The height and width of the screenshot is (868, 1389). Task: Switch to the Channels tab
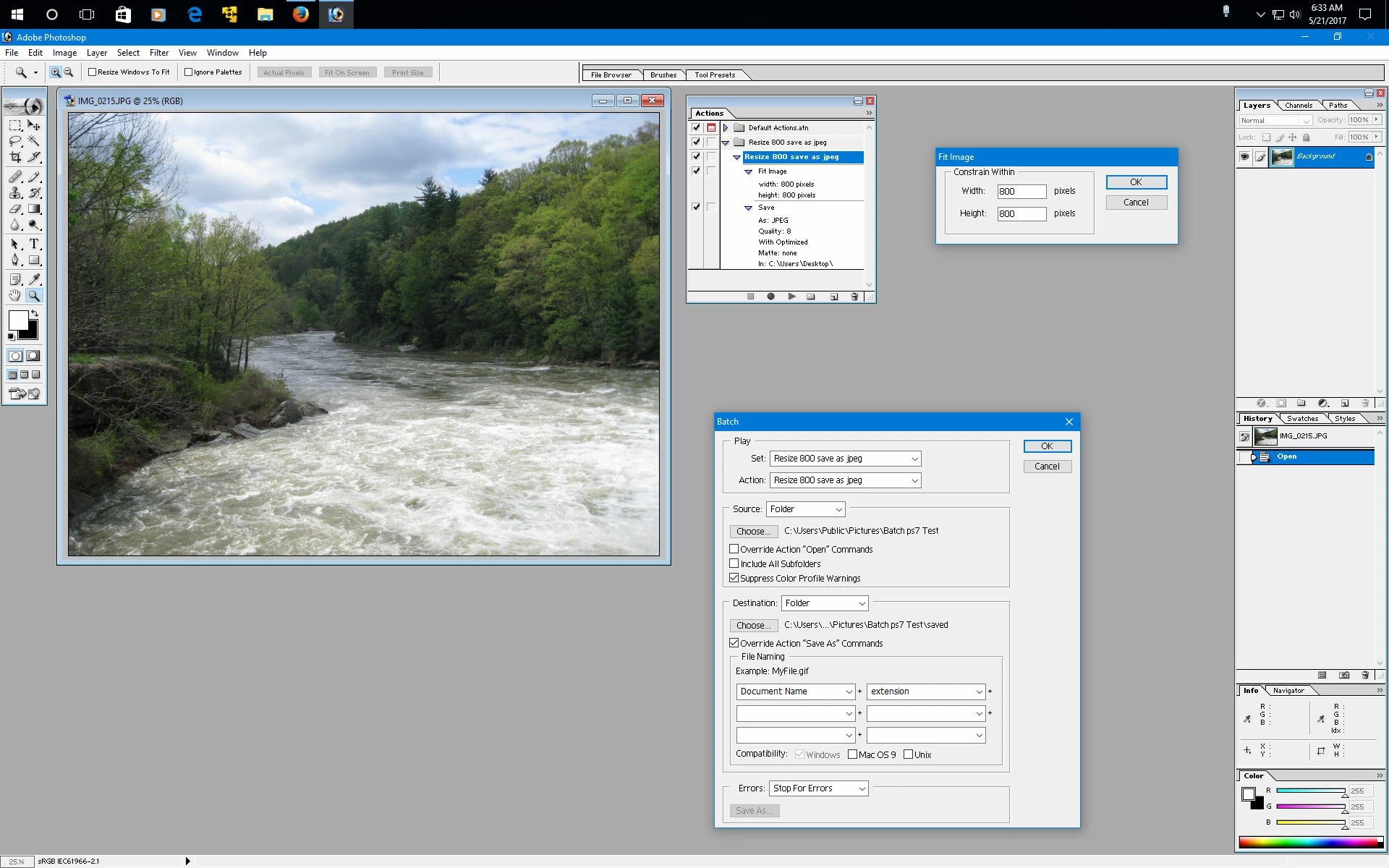coord(1299,106)
